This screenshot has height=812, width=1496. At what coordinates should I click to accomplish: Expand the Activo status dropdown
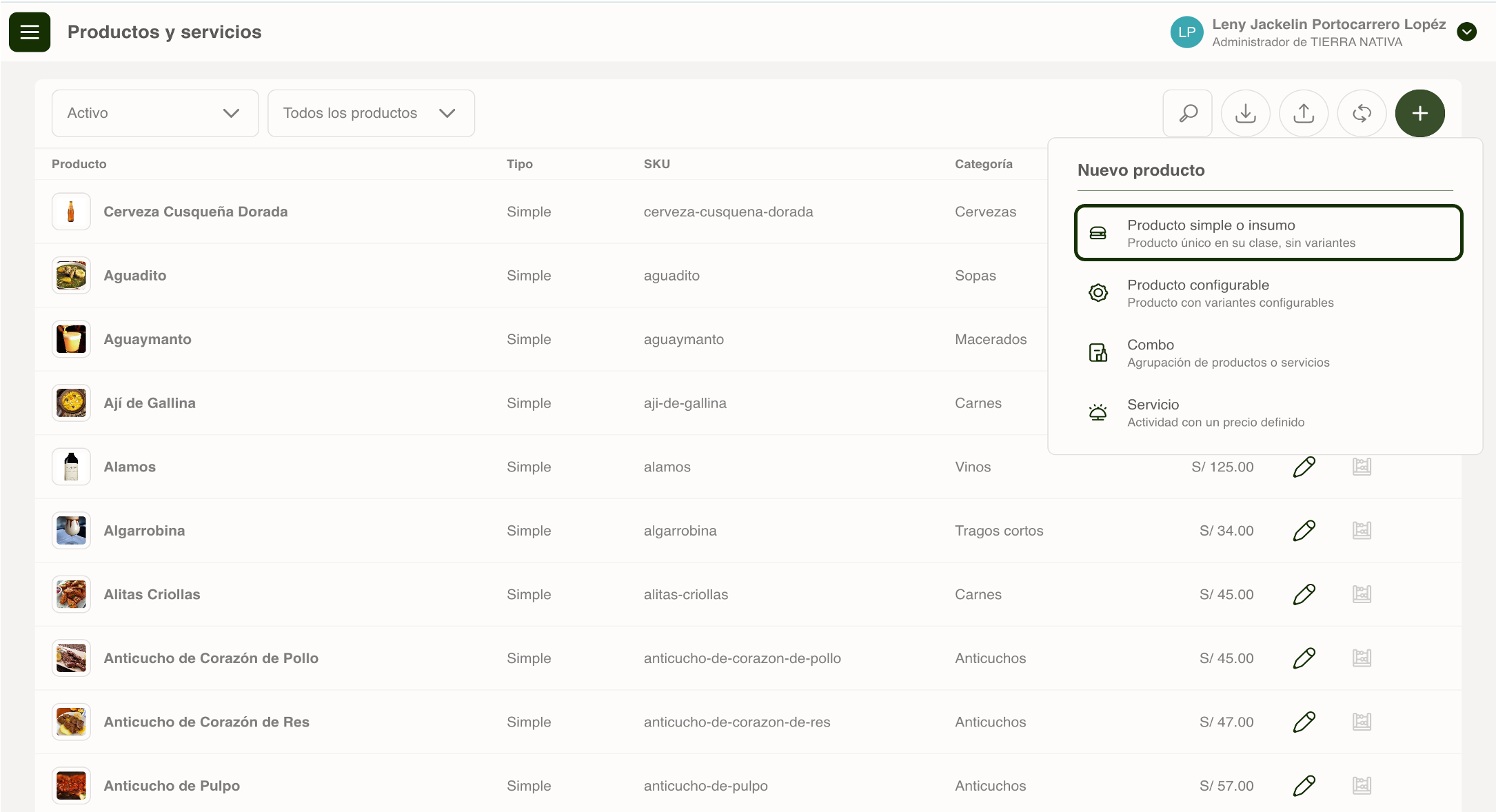(x=155, y=113)
